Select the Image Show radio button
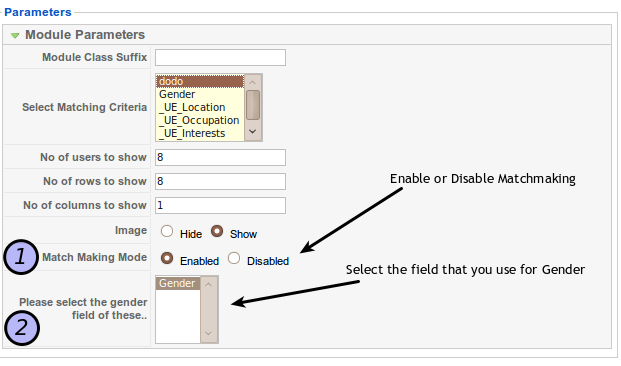Image resolution: width=621 pixels, height=366 pixels. click(x=217, y=231)
